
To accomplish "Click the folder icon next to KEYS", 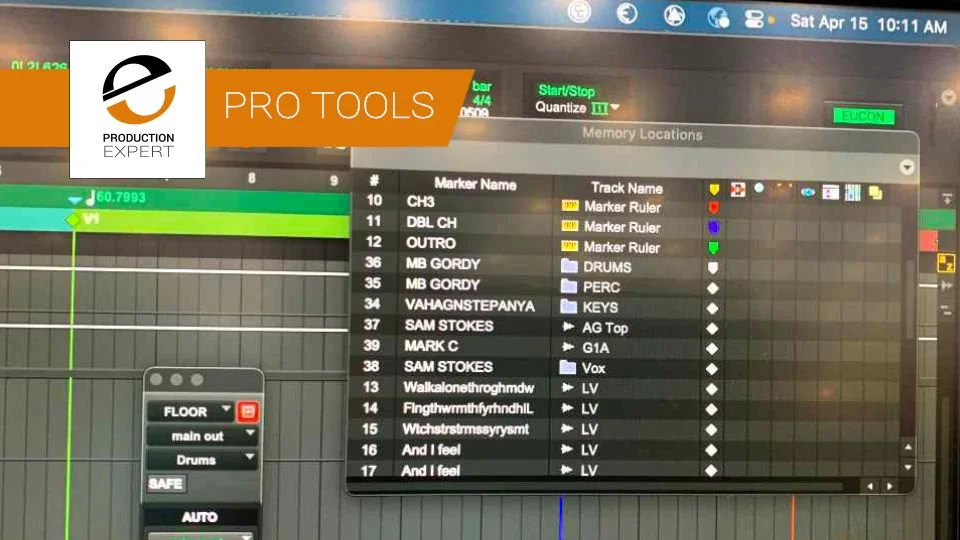I will (x=569, y=306).
